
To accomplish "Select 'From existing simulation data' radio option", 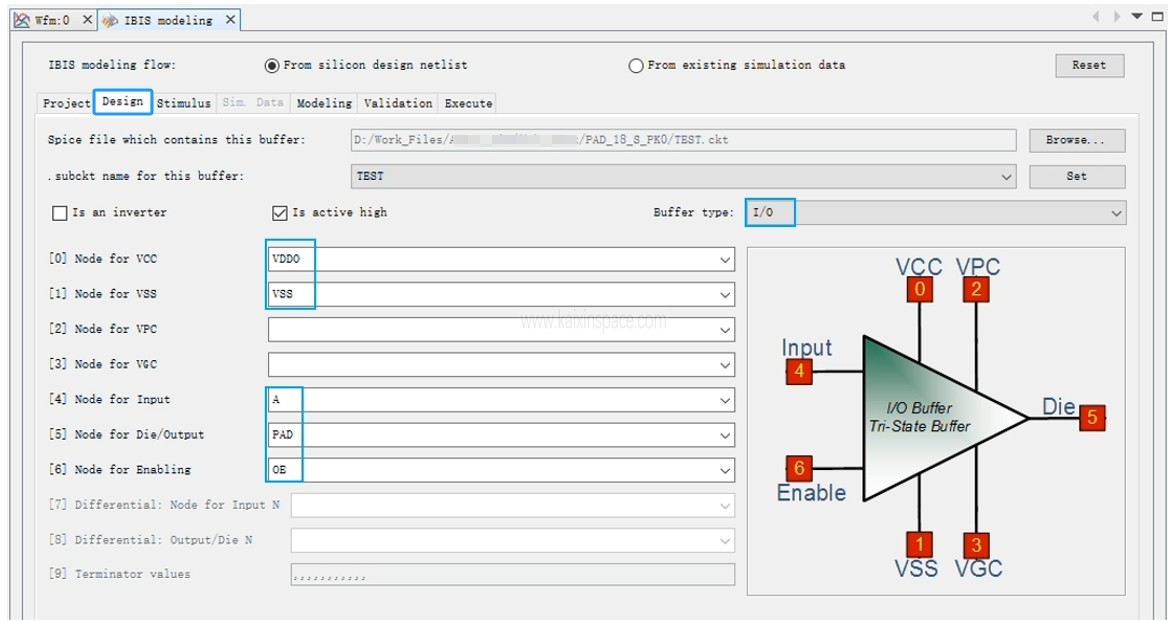I will [x=636, y=66].
